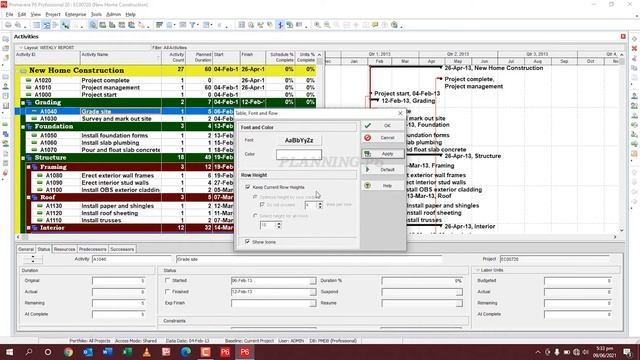Open VLC media player from the taskbar
This screenshot has height=360, width=640.
click(x=147, y=352)
